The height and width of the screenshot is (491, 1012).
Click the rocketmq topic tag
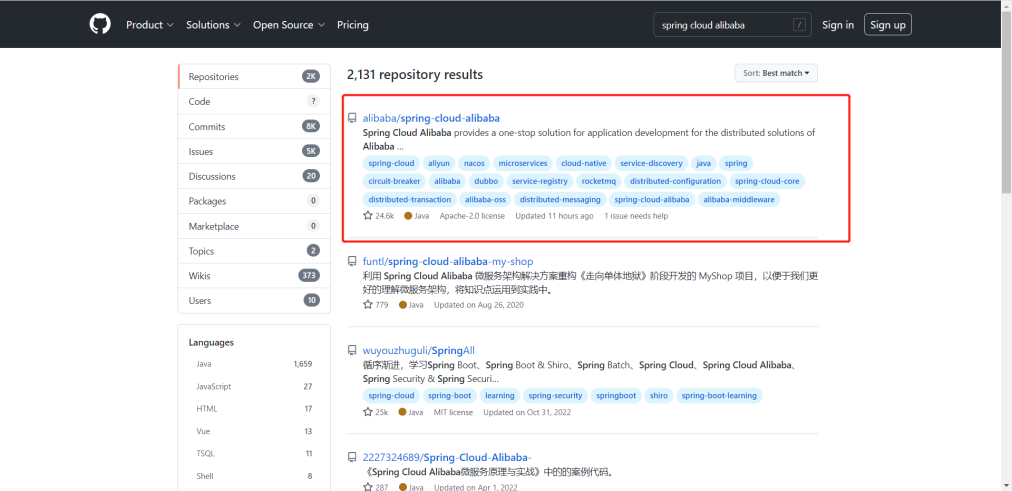598,181
